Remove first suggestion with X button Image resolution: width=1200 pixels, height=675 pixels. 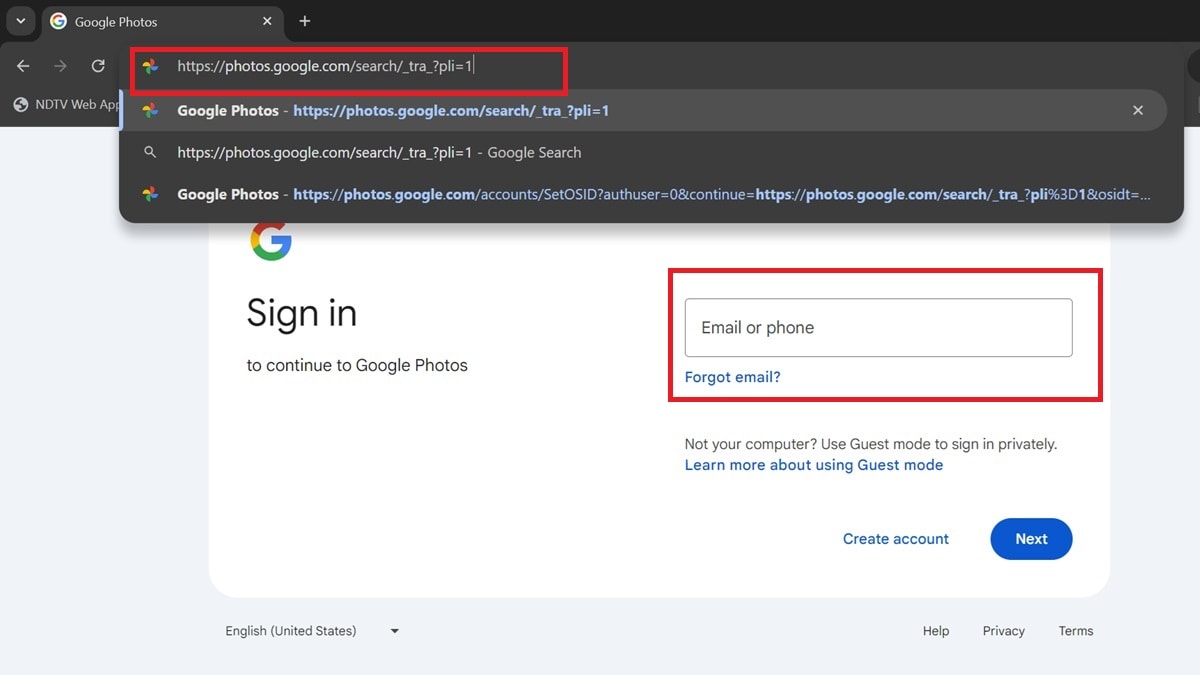tap(1138, 111)
